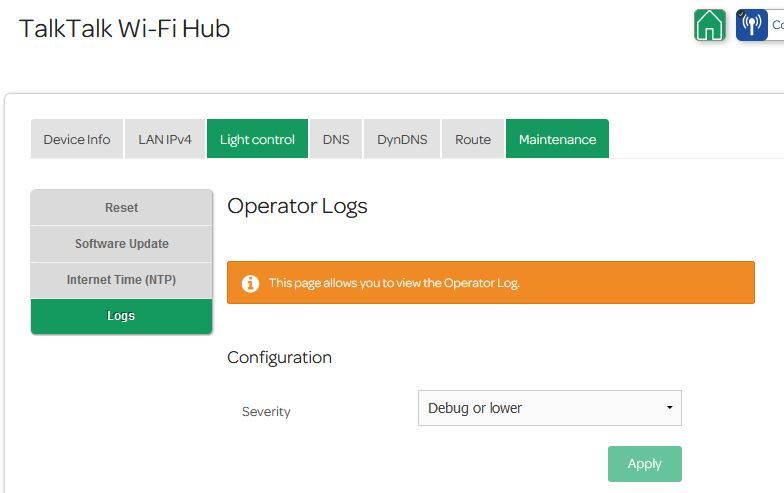
Task: Select the Logs sidebar item
Action: (122, 316)
